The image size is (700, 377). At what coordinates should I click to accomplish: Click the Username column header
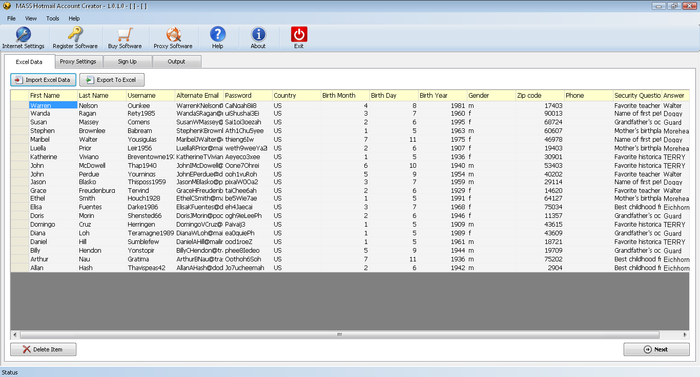[150, 96]
